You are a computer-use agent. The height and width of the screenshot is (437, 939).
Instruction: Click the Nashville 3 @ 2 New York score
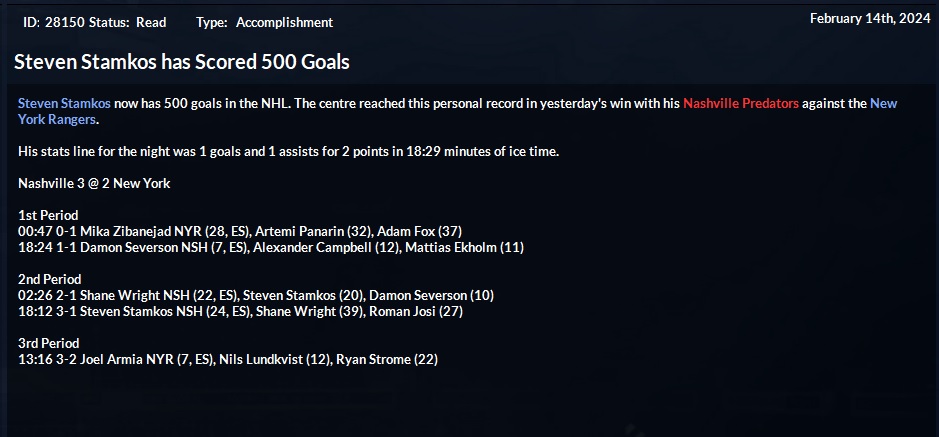click(94, 184)
